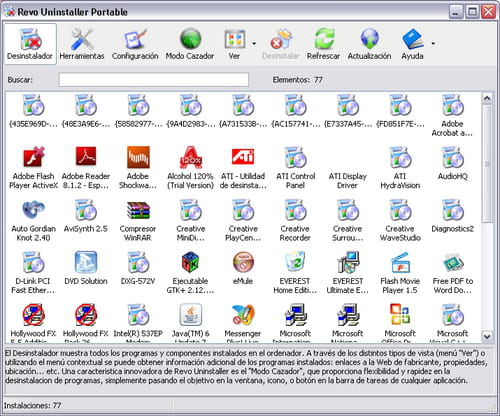Image resolution: width=500 pixels, height=416 pixels.
Task: Select Creative WaveStudio icon
Action: 400,209
